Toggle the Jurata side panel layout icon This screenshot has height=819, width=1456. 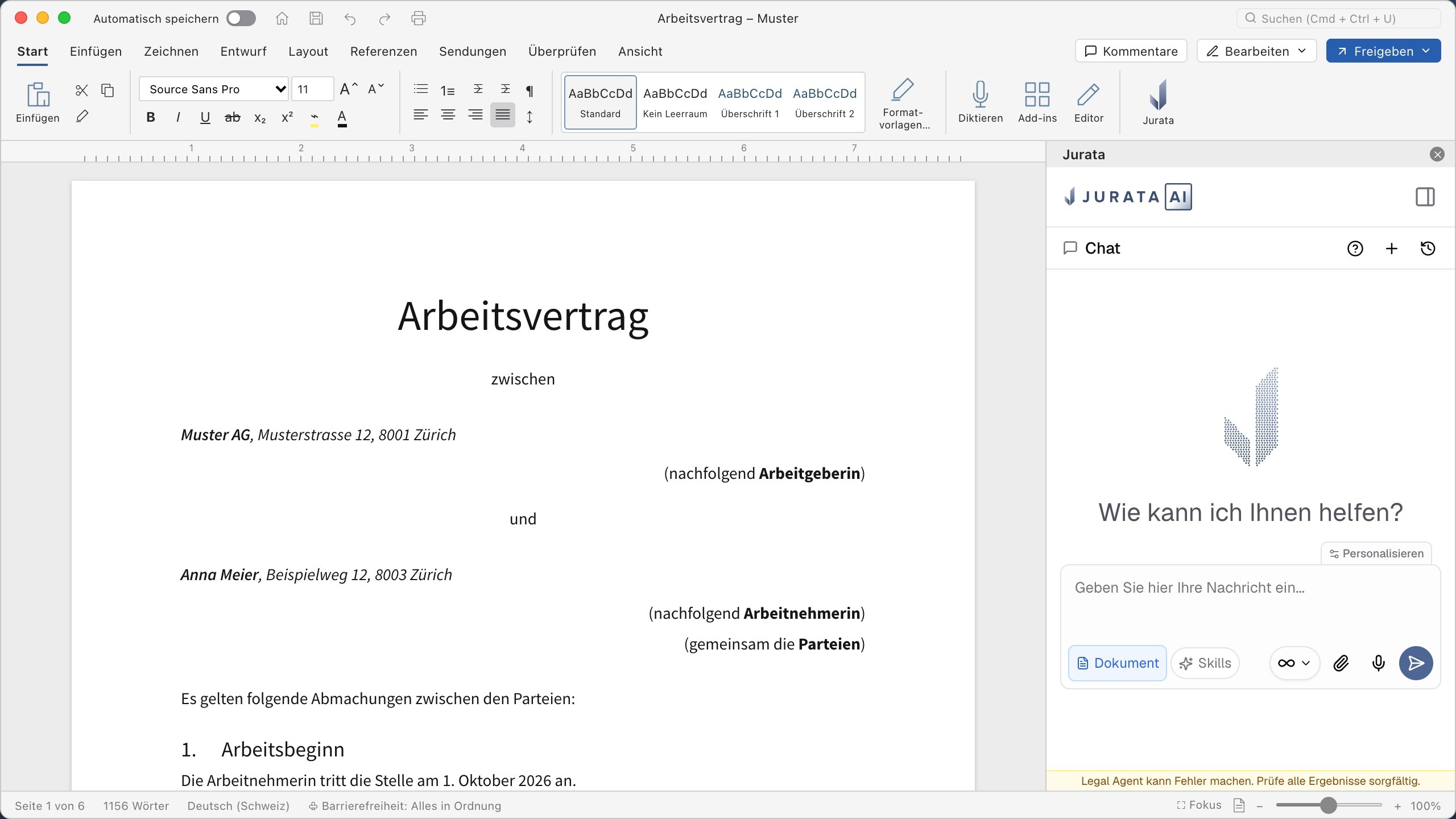[x=1425, y=197]
